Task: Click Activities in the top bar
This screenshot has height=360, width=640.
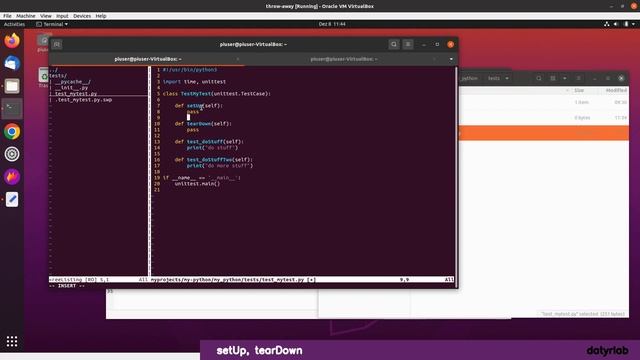Action: (14, 24)
